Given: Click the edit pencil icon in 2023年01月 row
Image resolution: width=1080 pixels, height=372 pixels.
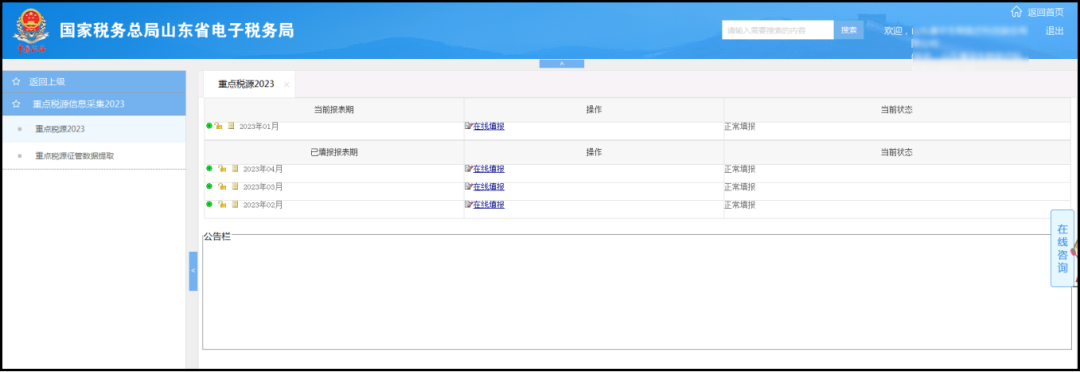Looking at the screenshot, I should click(469, 126).
